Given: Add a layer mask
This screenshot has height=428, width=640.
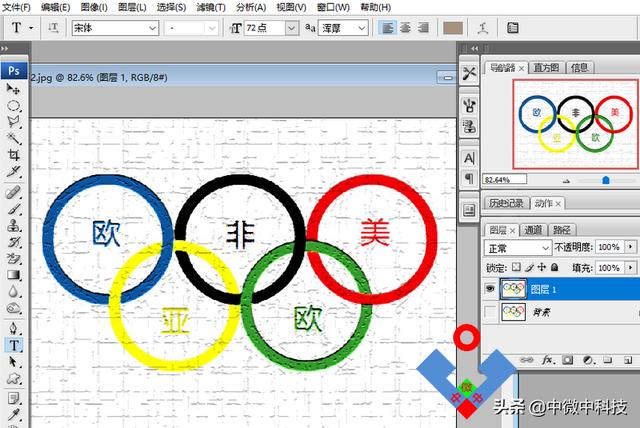Looking at the screenshot, I should coord(567,360).
